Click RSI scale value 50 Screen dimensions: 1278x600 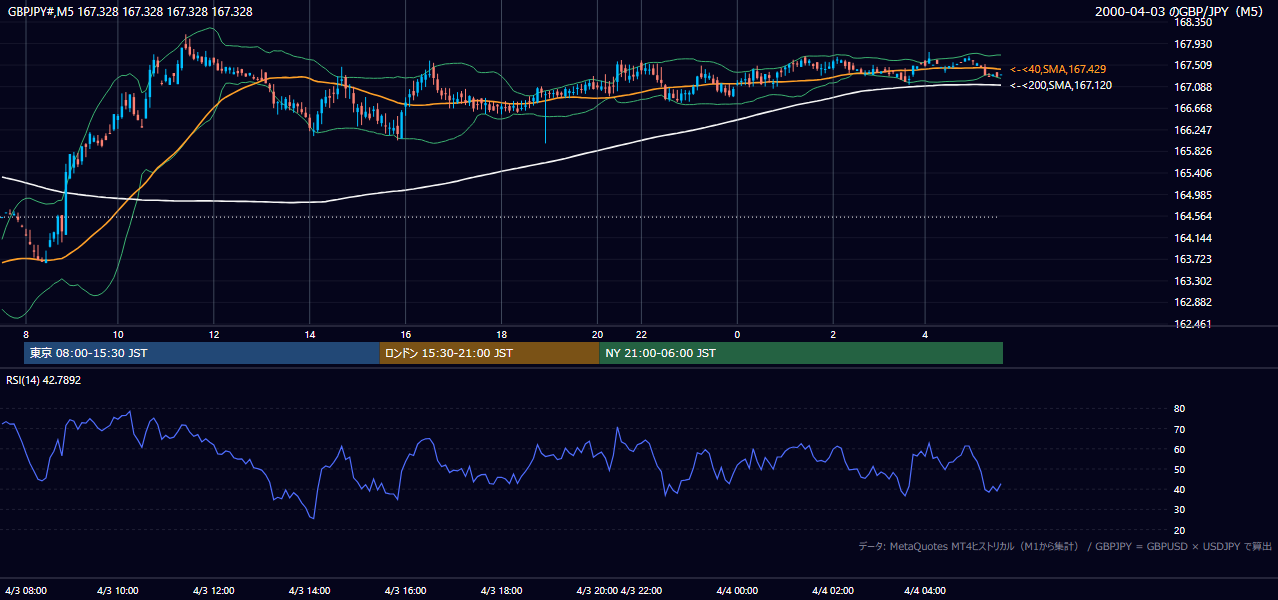click(1179, 469)
